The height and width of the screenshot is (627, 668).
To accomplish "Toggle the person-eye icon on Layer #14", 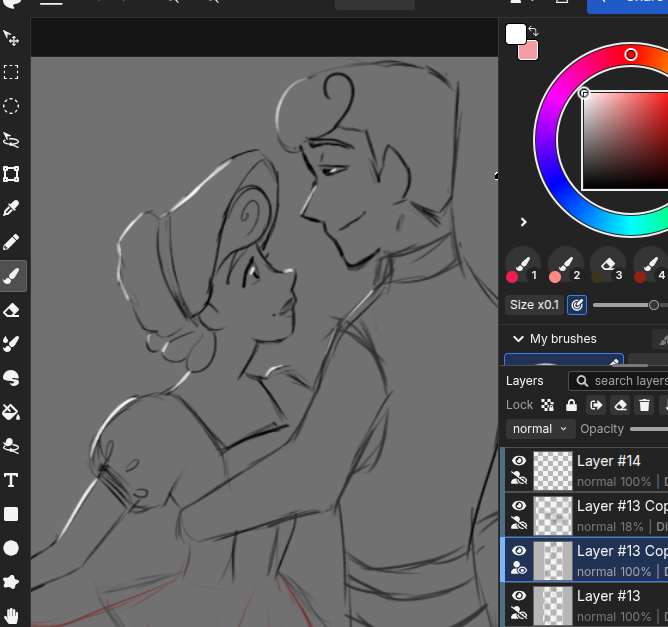I will [x=519, y=478].
